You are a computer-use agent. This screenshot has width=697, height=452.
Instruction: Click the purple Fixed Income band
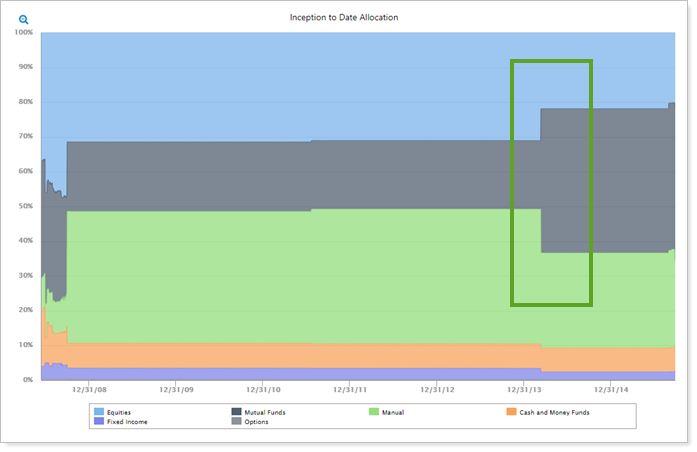pyautogui.click(x=250, y=374)
